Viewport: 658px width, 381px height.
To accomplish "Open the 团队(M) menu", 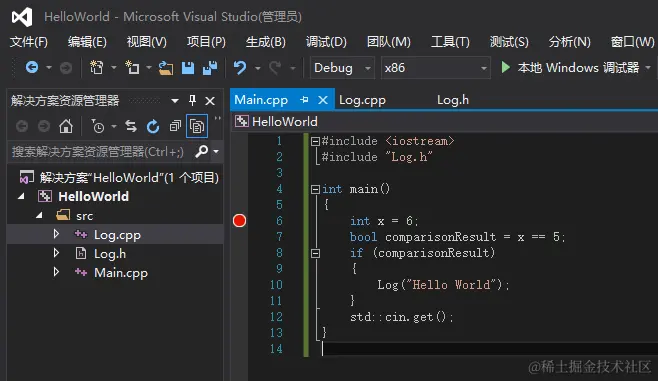I will (x=388, y=42).
